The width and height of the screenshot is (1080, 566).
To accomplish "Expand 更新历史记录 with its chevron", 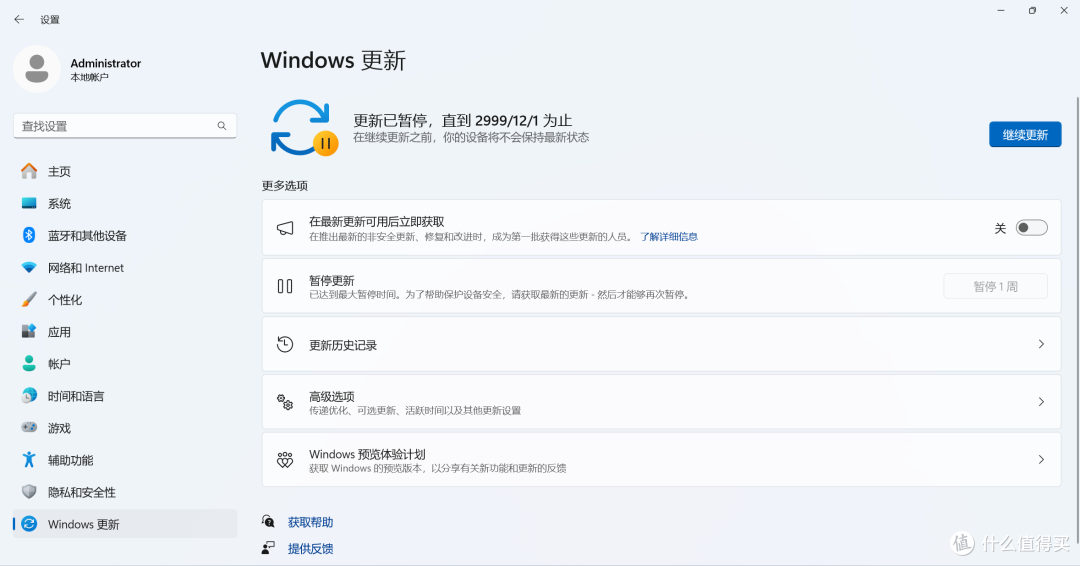I will pyautogui.click(x=1041, y=344).
